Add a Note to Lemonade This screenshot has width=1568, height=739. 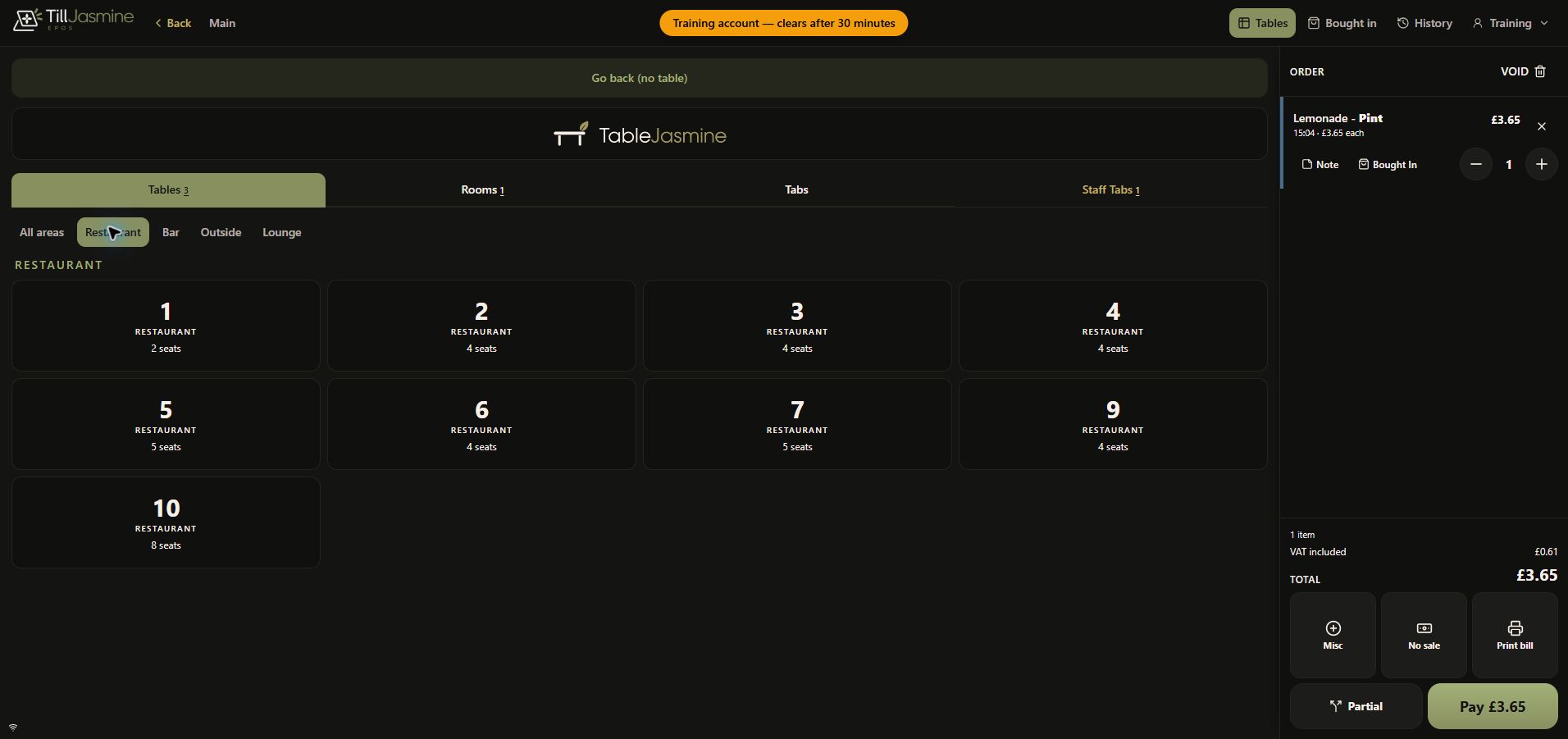click(1320, 165)
